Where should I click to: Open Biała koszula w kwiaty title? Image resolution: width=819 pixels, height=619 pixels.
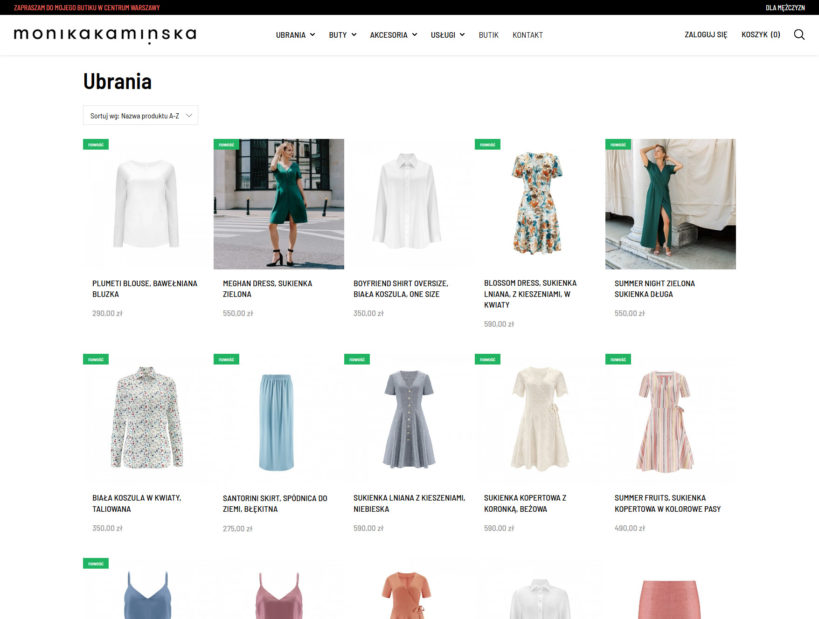click(x=137, y=503)
